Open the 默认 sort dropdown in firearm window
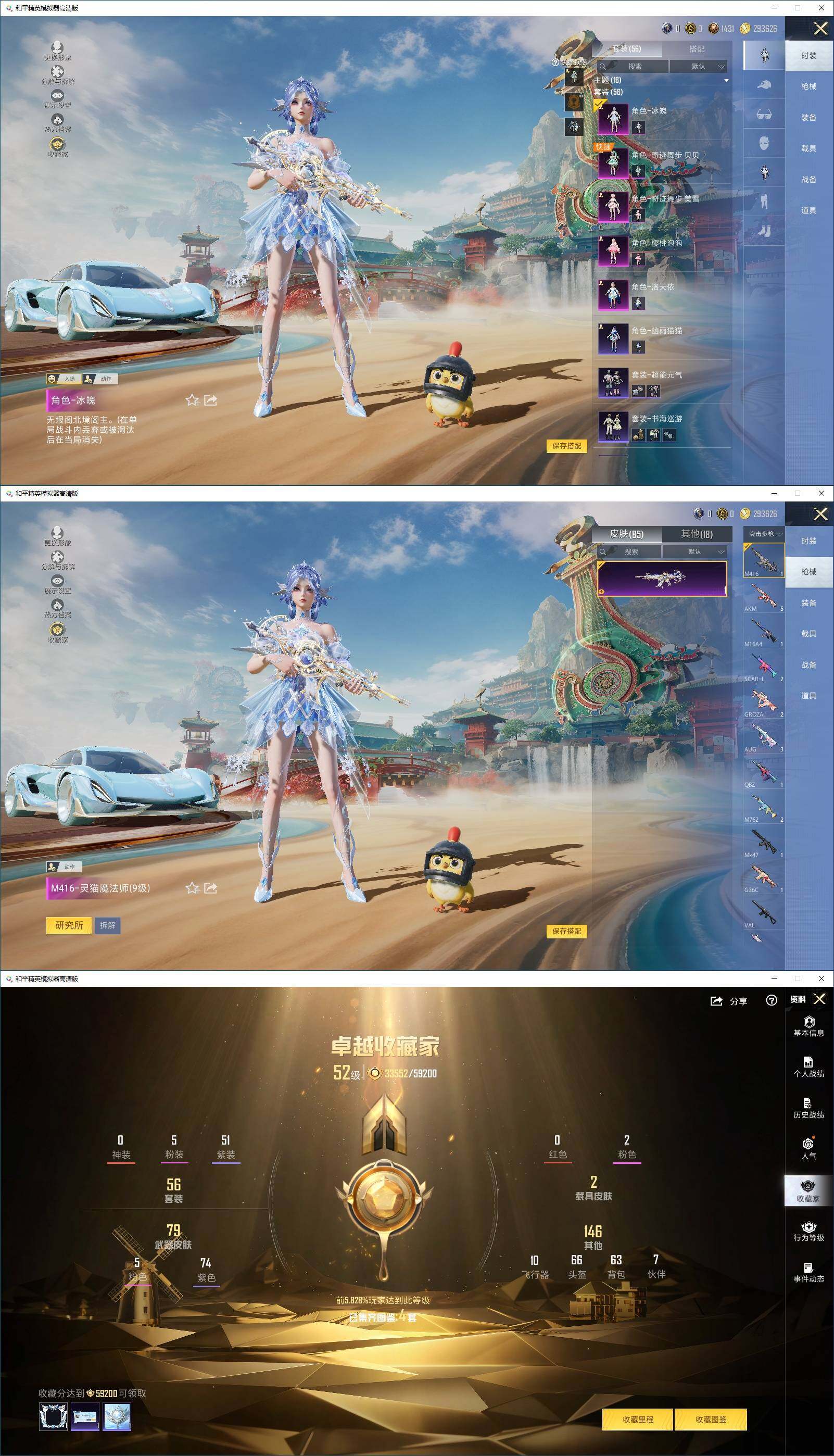Screen dimensions: 834x1456 pyautogui.click(x=697, y=551)
